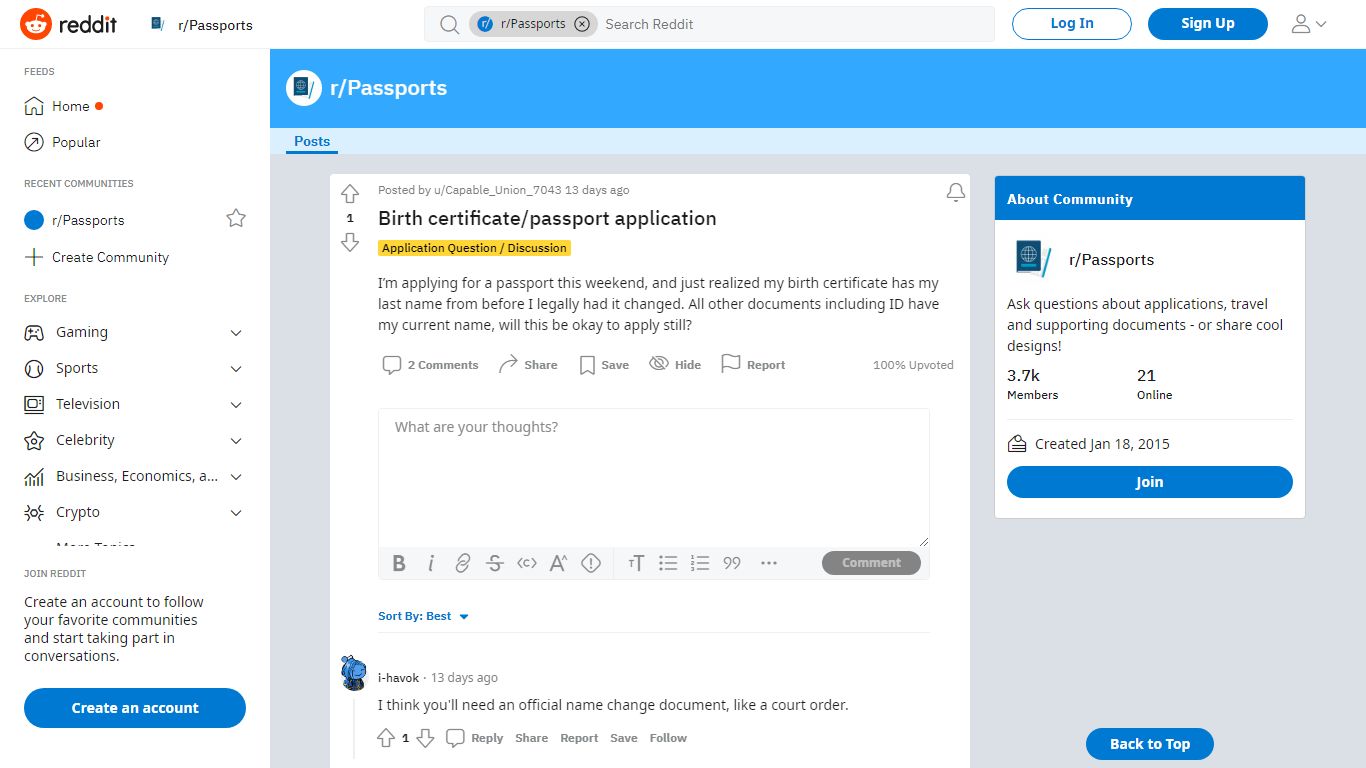
Task: Downvote the birth certificate post
Action: (x=350, y=242)
